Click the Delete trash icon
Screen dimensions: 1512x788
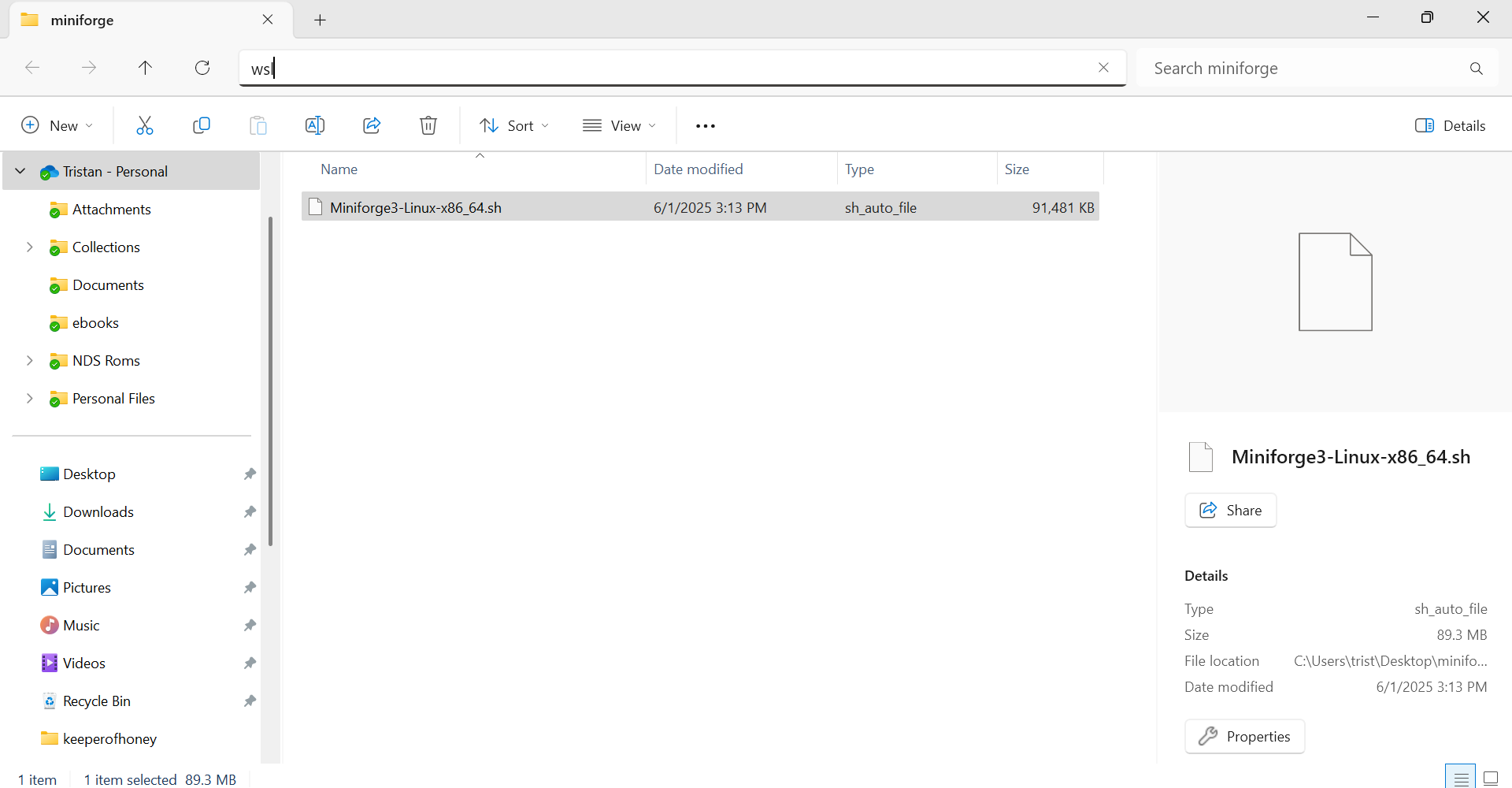[428, 125]
